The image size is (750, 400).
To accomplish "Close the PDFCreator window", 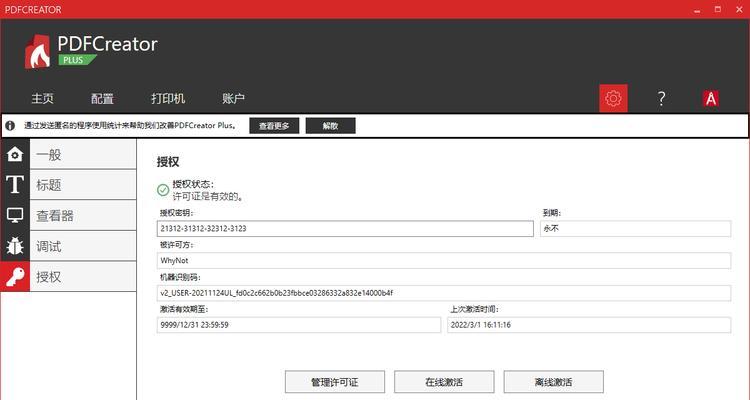I will (739, 9).
